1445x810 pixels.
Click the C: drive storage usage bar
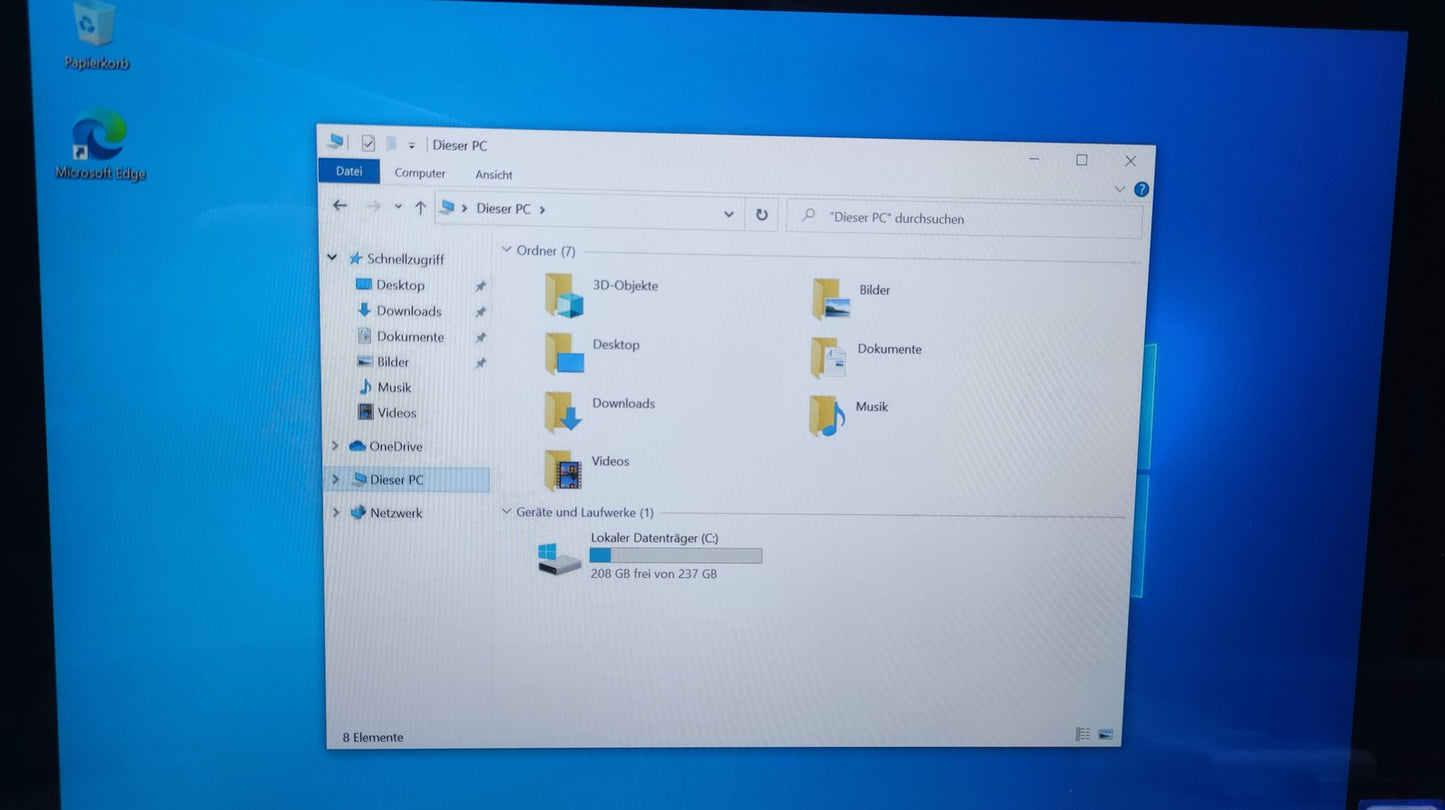(676, 555)
